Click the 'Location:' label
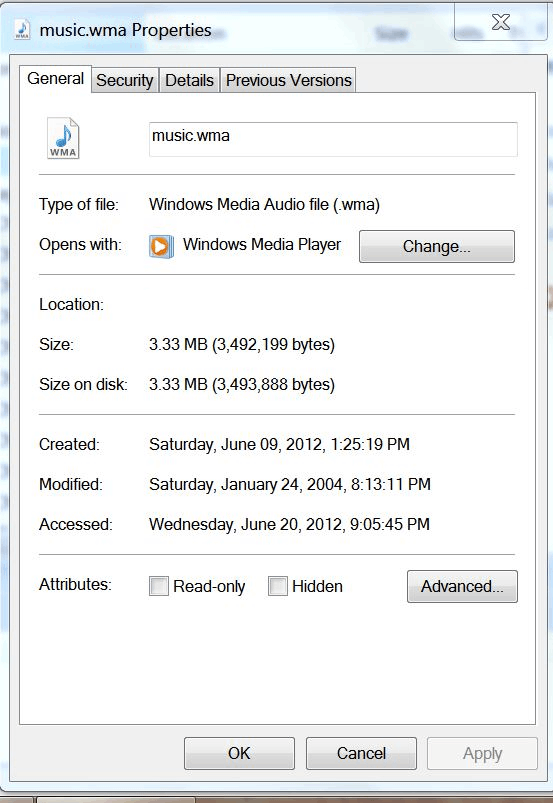 [71, 304]
